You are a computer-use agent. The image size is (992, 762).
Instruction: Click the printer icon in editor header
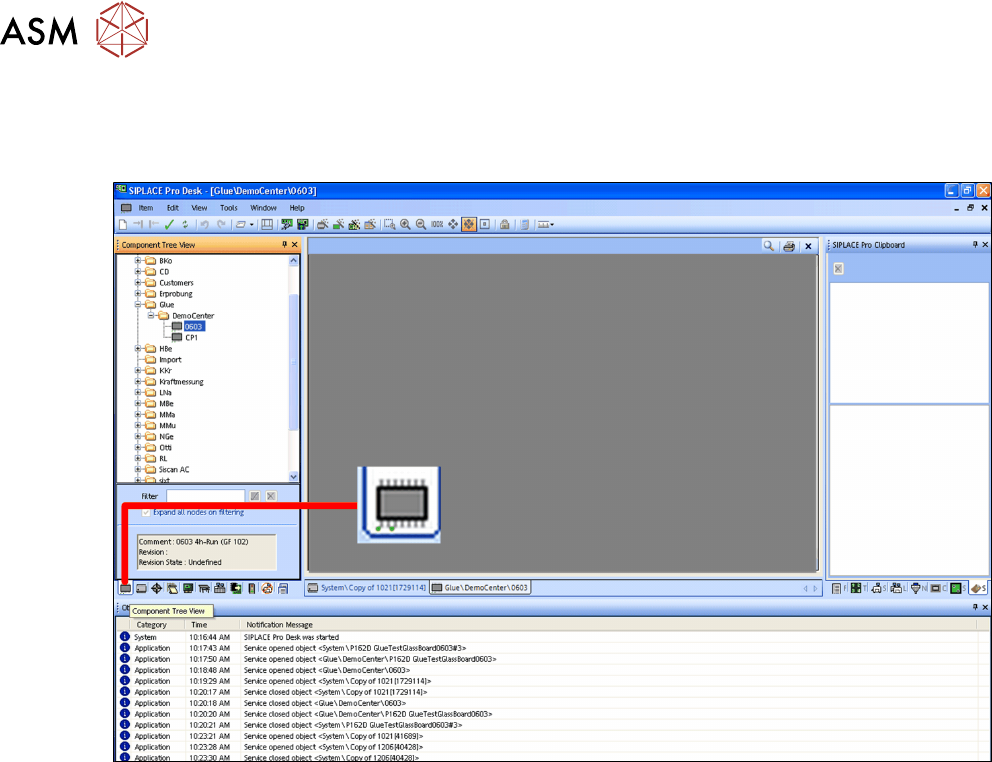coord(789,247)
